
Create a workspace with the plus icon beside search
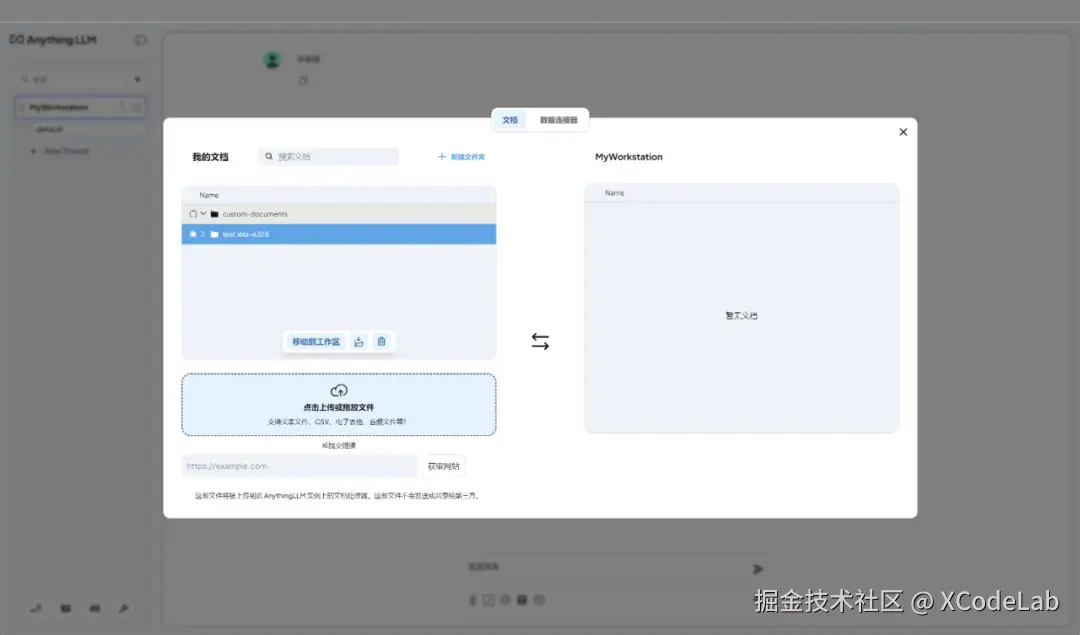pos(138,78)
